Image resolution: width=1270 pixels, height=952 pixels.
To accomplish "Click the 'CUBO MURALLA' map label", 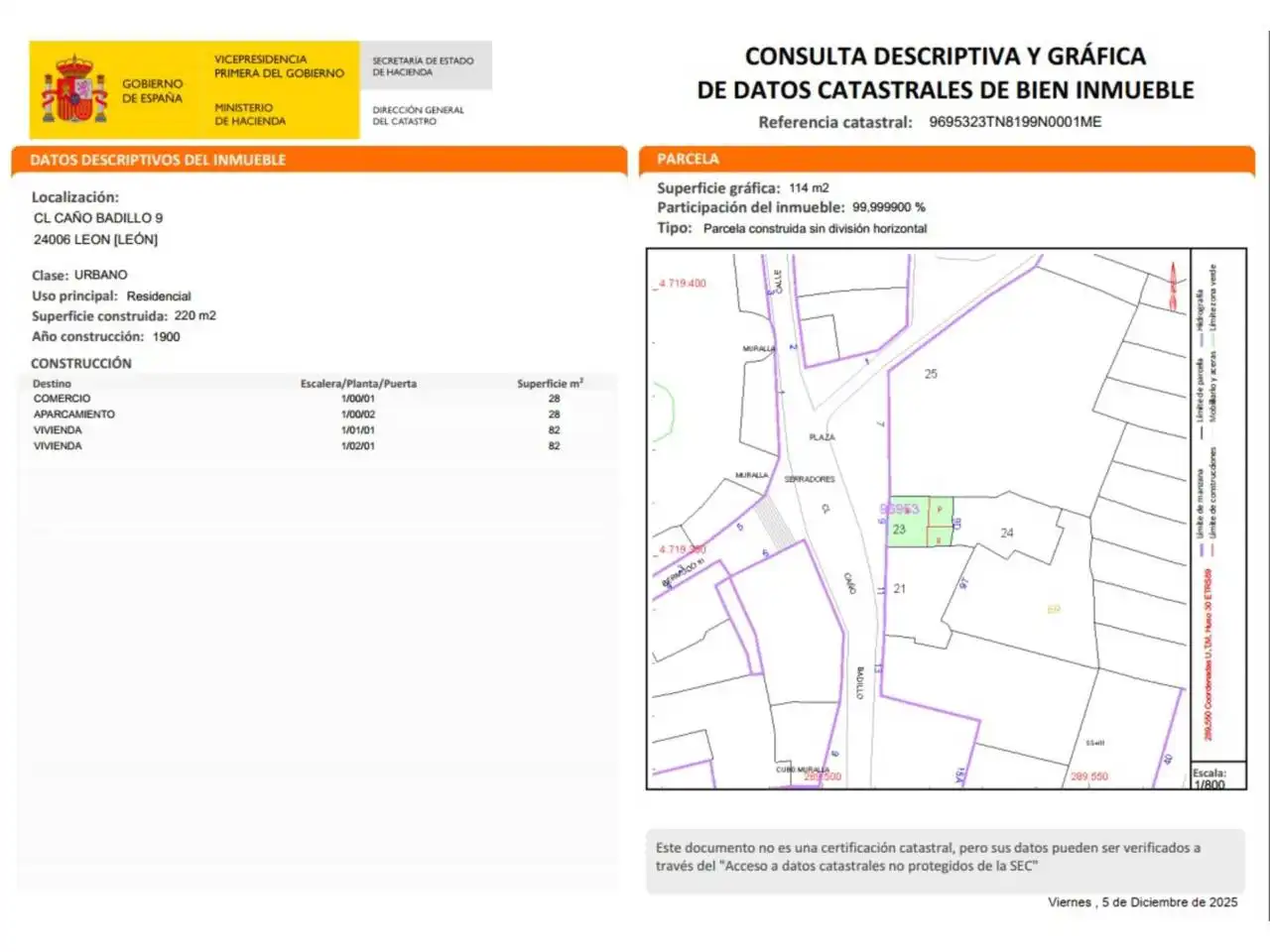I will pos(802,770).
